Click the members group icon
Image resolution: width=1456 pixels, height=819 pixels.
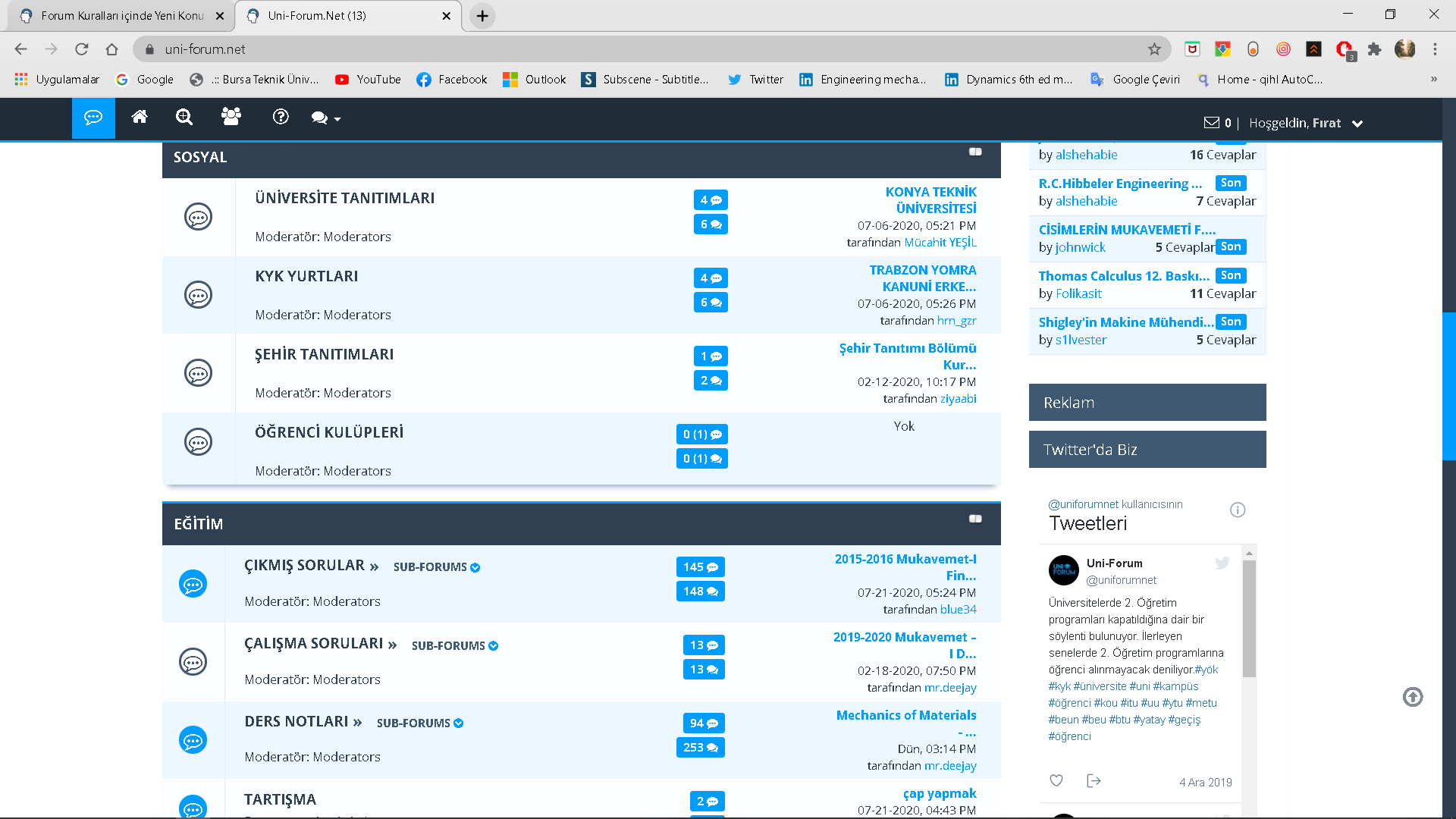[231, 117]
